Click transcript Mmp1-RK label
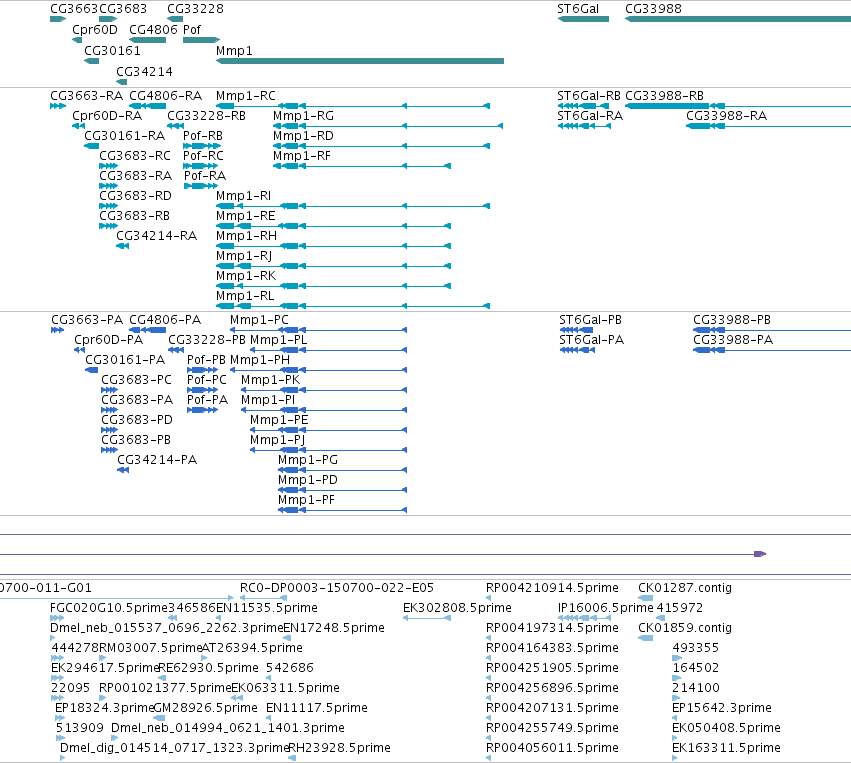The width and height of the screenshot is (851, 763). (246, 276)
